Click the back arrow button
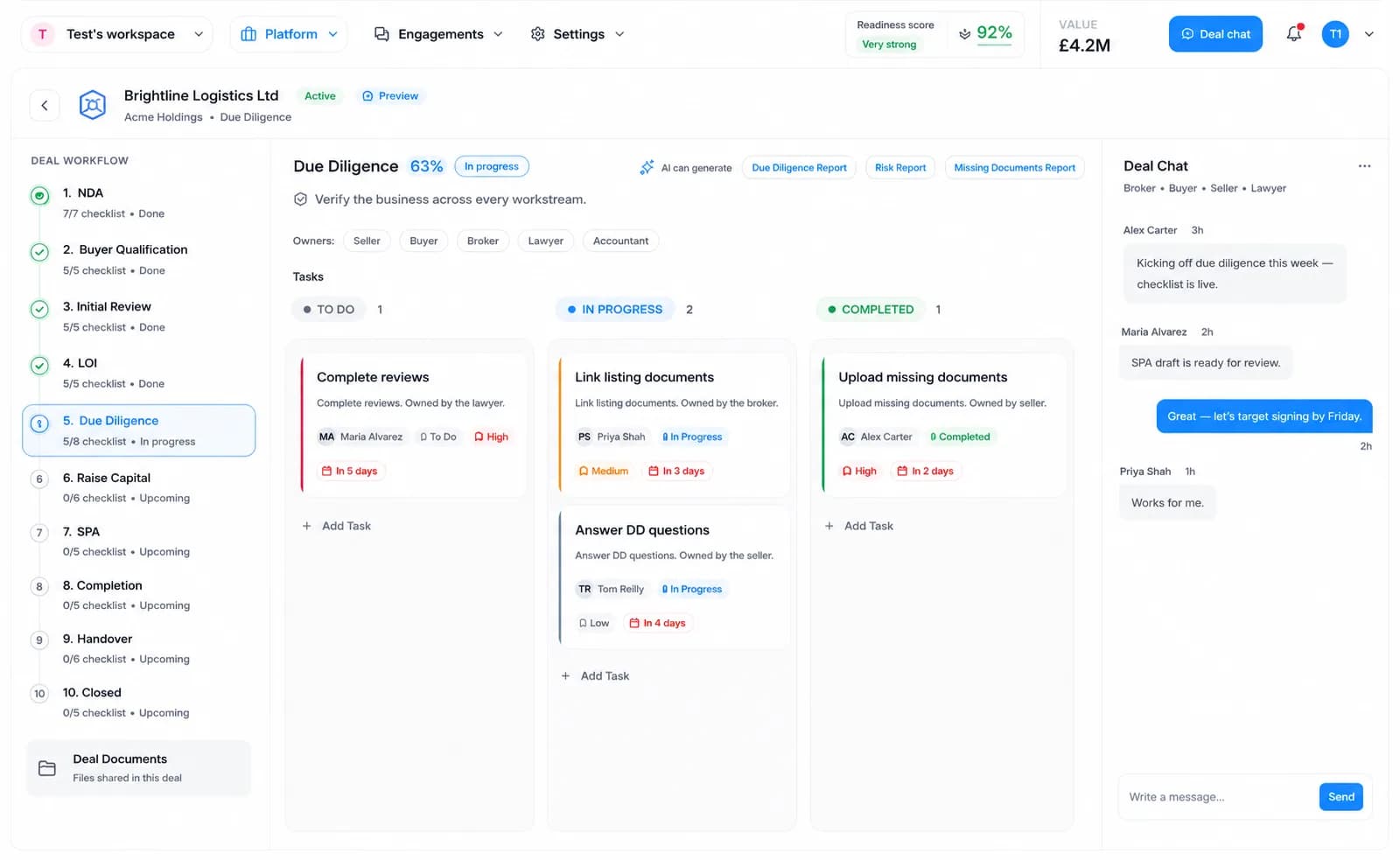Viewport: 1400px width, 860px height. 45,105
